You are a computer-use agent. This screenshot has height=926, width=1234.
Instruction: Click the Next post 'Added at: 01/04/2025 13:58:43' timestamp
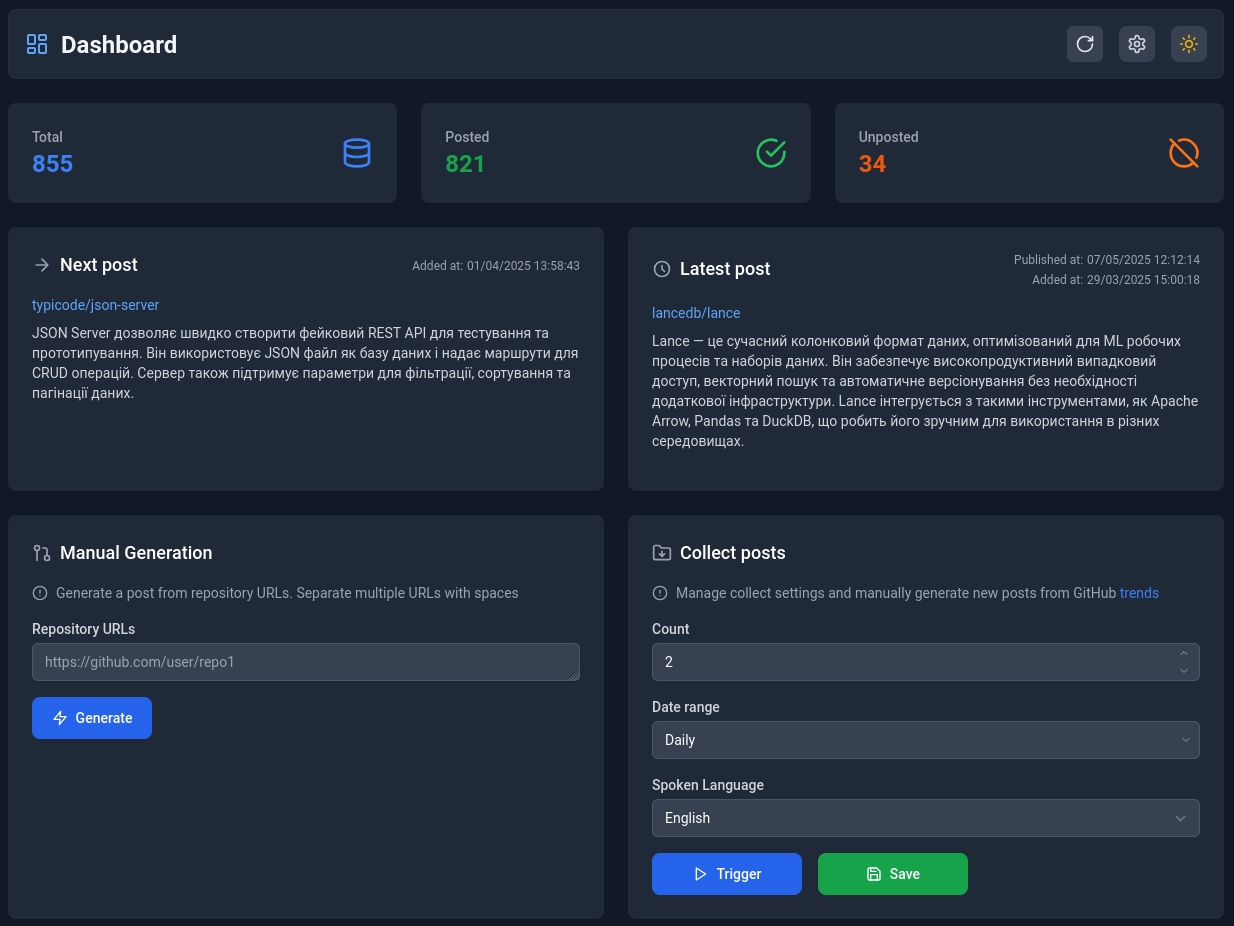(x=496, y=266)
